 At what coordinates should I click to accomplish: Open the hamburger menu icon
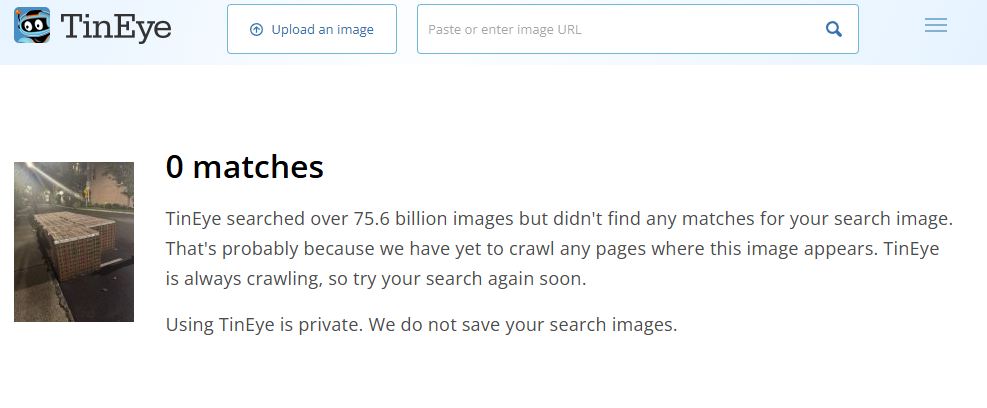935,25
